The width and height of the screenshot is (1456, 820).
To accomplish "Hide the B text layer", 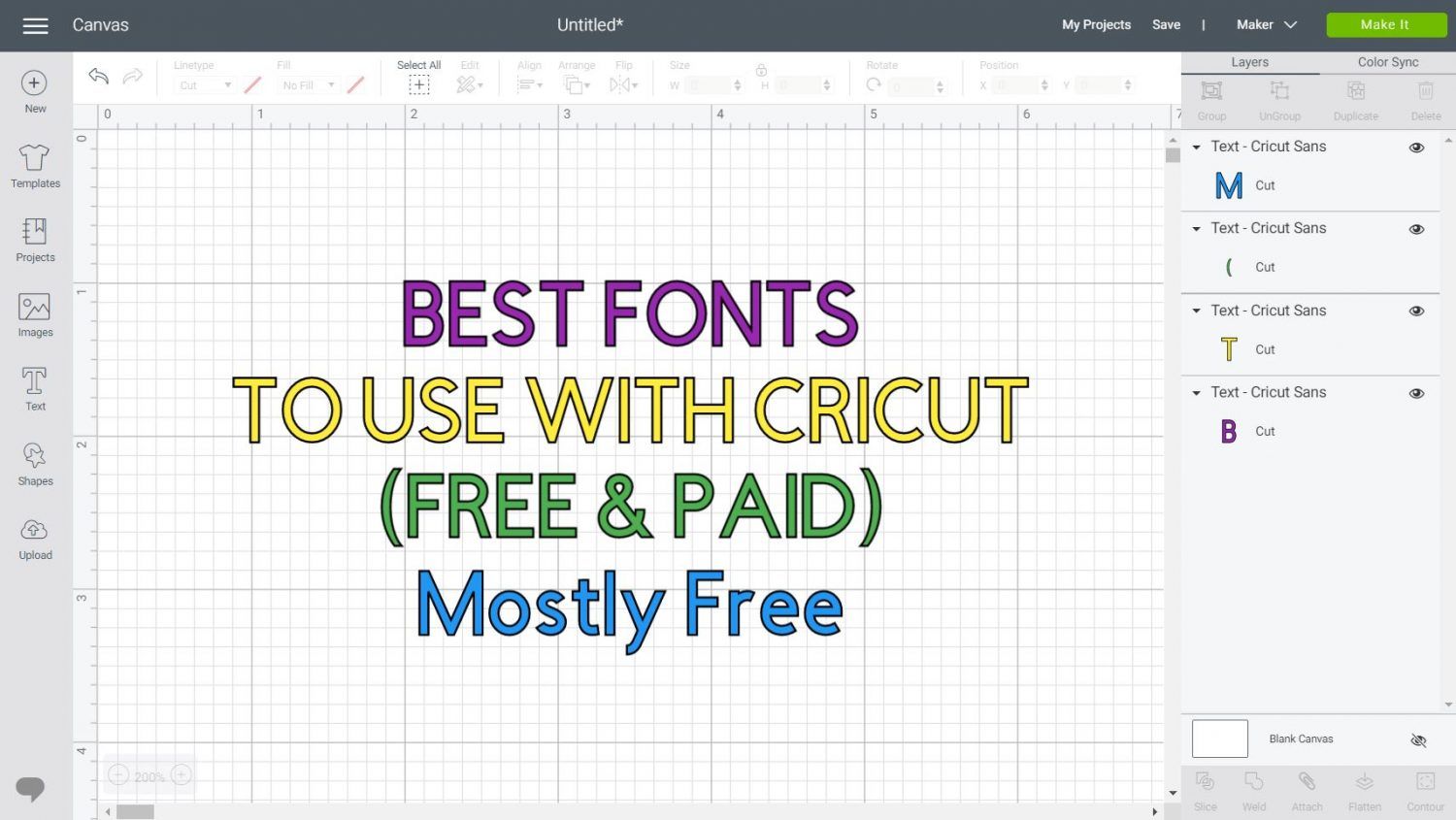I will [x=1417, y=393].
